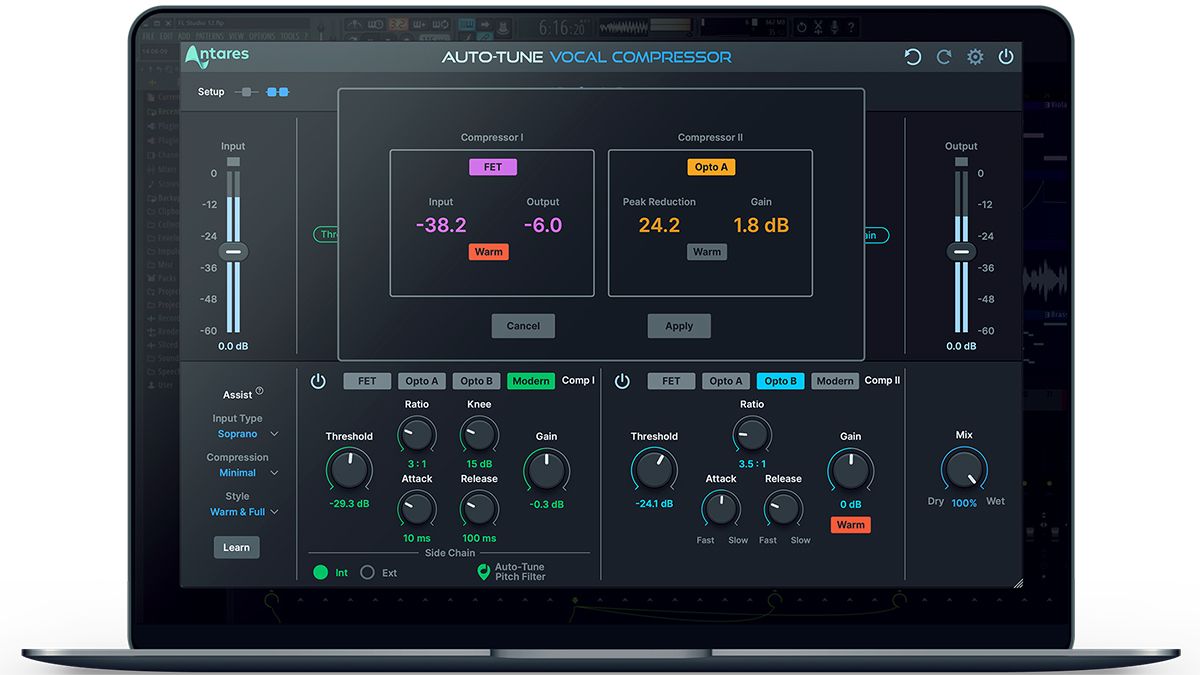Click the Apply button in the dialog
The image size is (1200, 675).
[679, 326]
